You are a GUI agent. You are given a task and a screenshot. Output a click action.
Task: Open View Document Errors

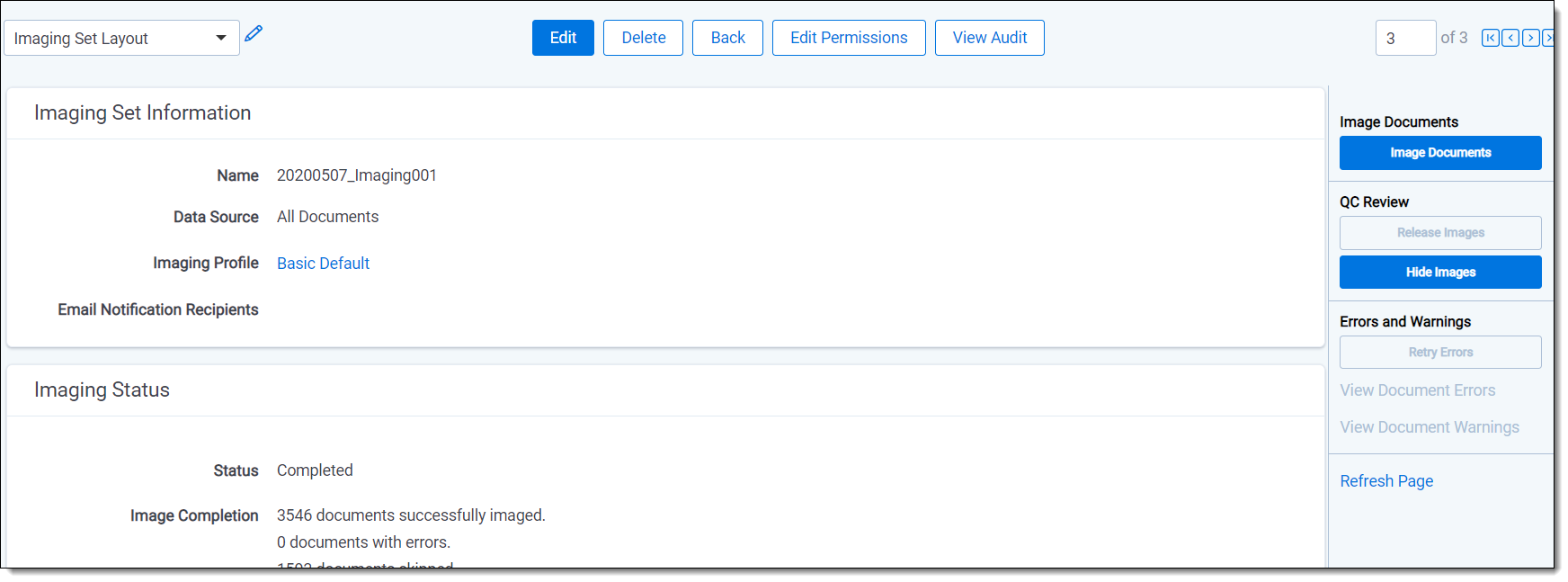1417,390
